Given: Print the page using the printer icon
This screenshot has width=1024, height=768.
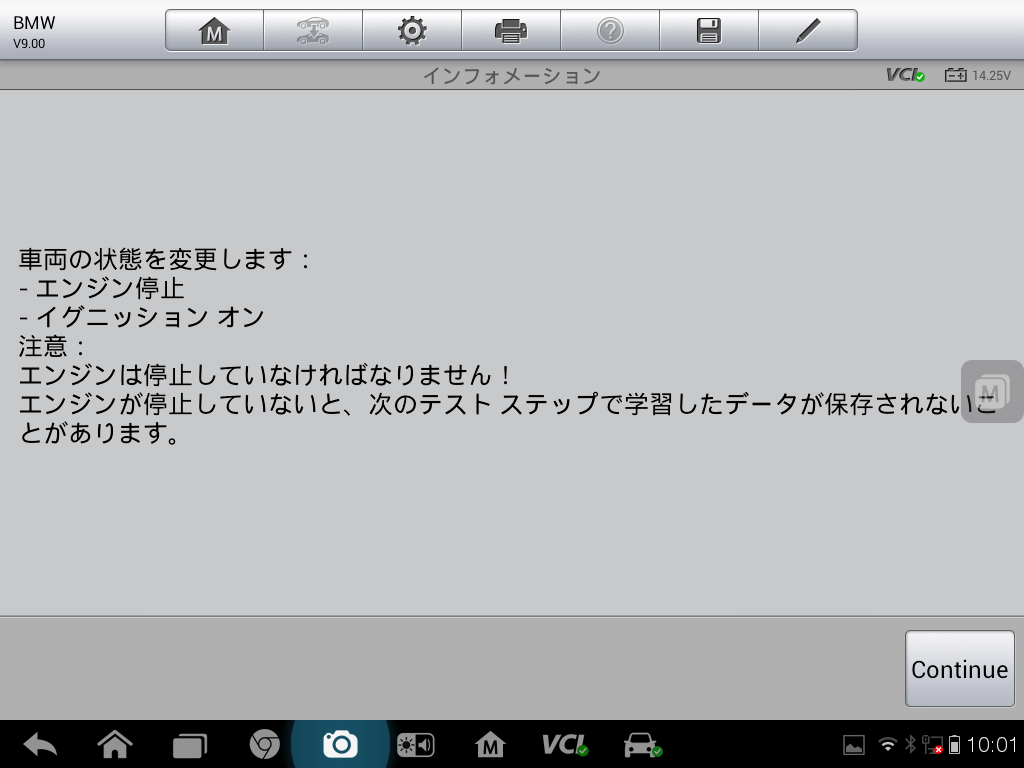Looking at the screenshot, I should (510, 31).
